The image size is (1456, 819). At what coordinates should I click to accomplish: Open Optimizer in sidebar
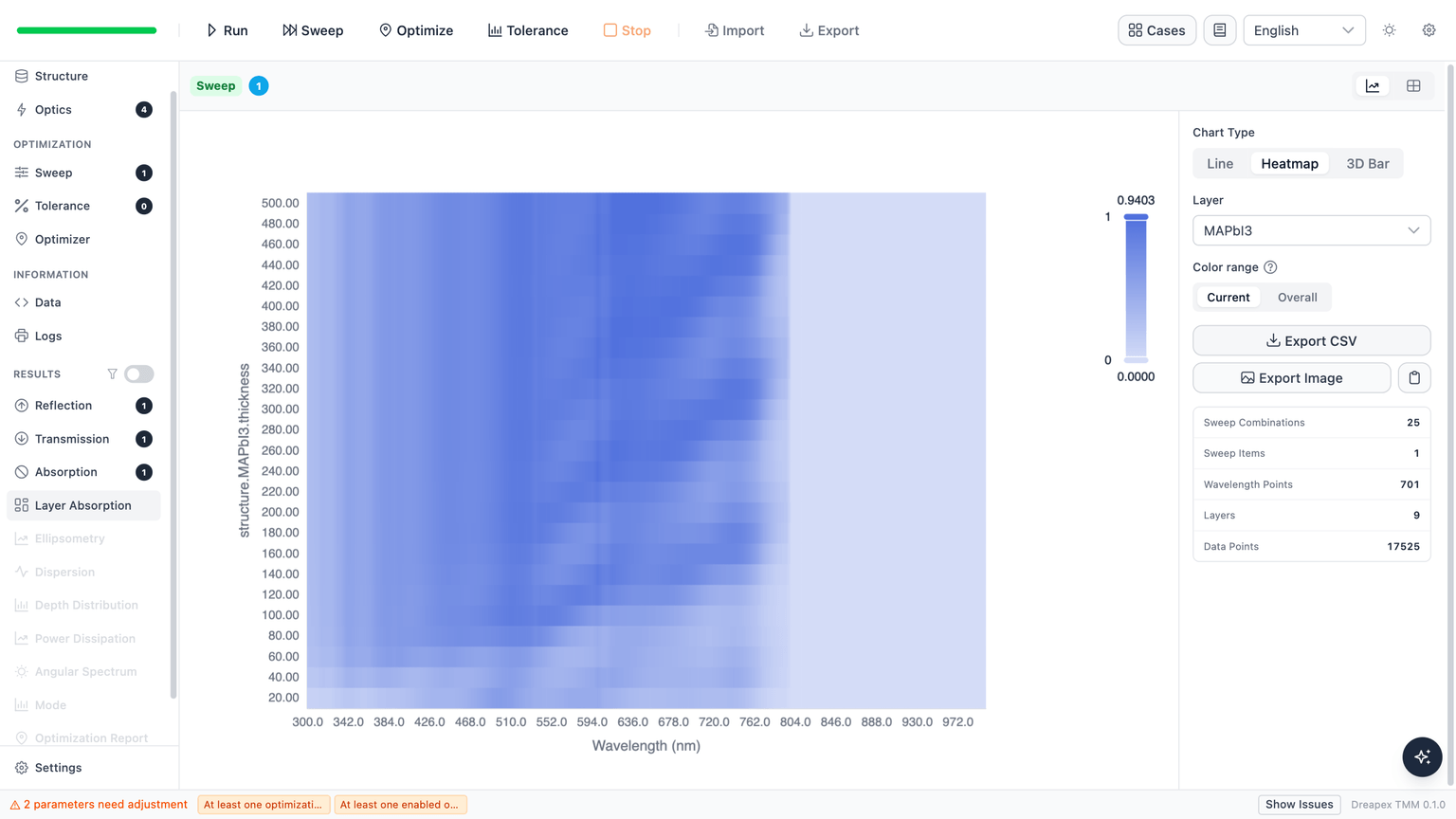[83, 239]
